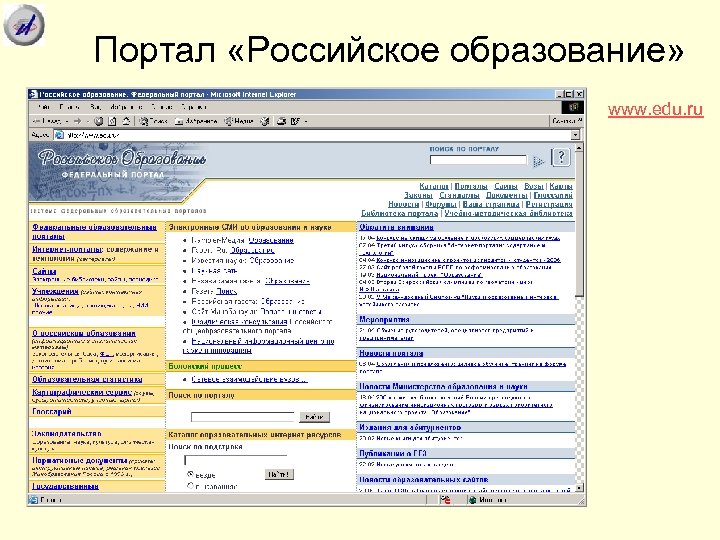Open 'Федеральные образовательные порталы' sidebar link
The height and width of the screenshot is (540, 720).
point(95,231)
